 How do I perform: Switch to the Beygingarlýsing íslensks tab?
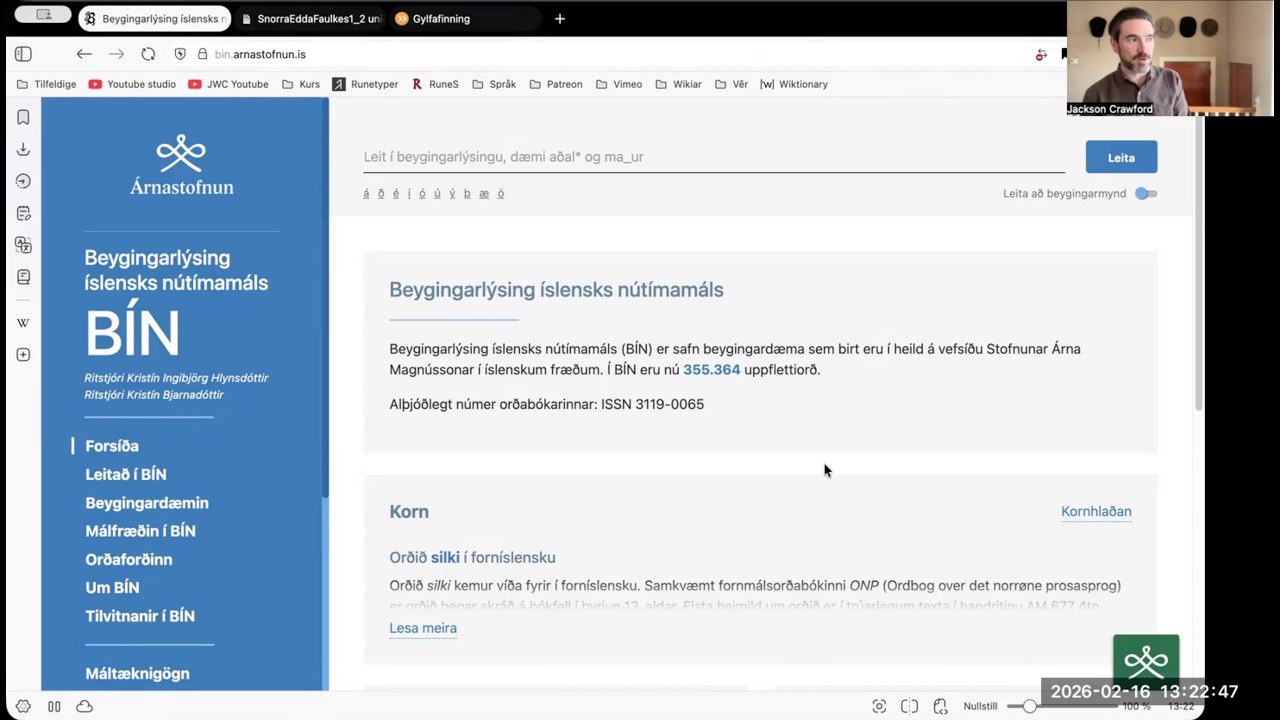pyautogui.click(x=155, y=18)
